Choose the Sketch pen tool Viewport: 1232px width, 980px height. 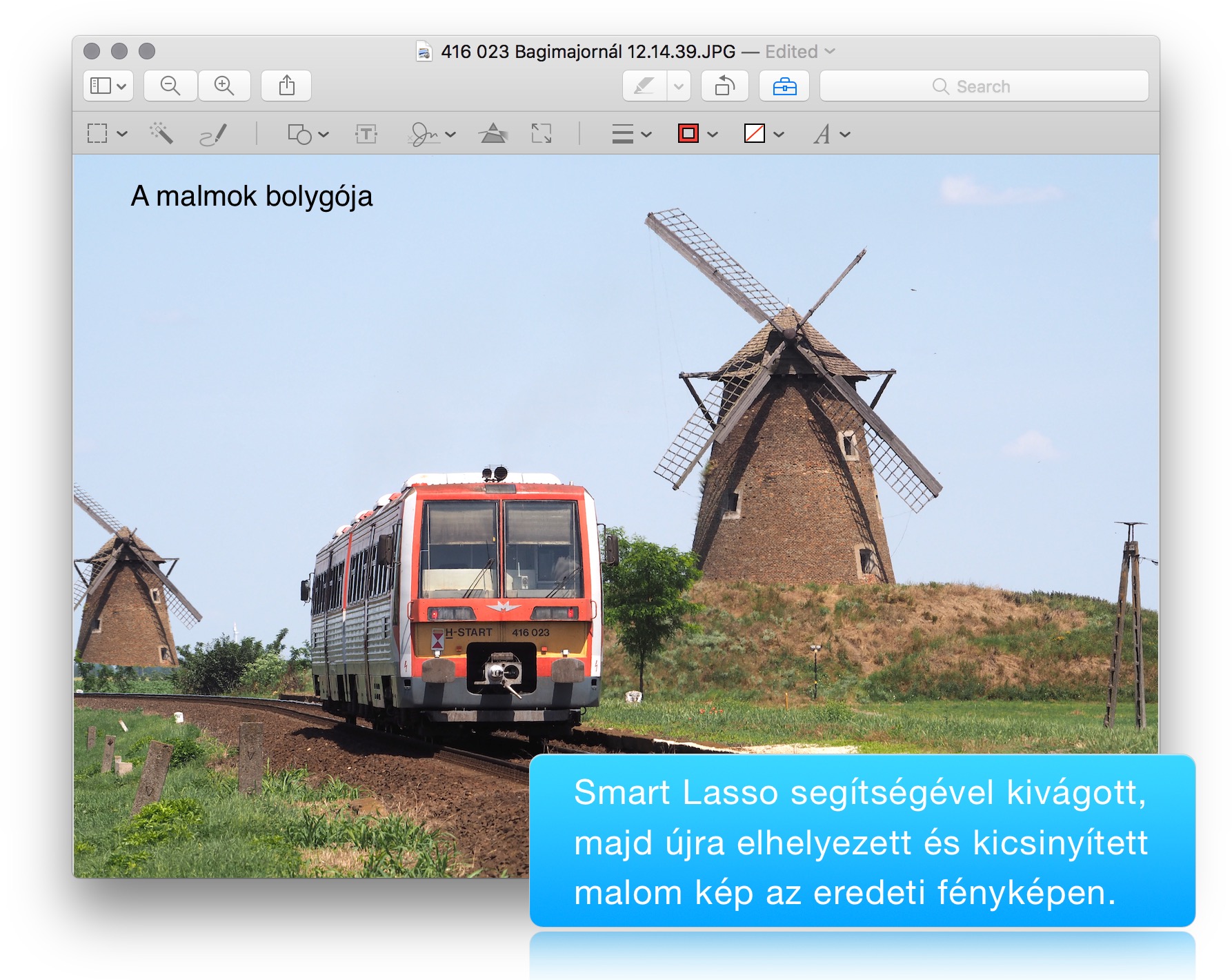(213, 134)
